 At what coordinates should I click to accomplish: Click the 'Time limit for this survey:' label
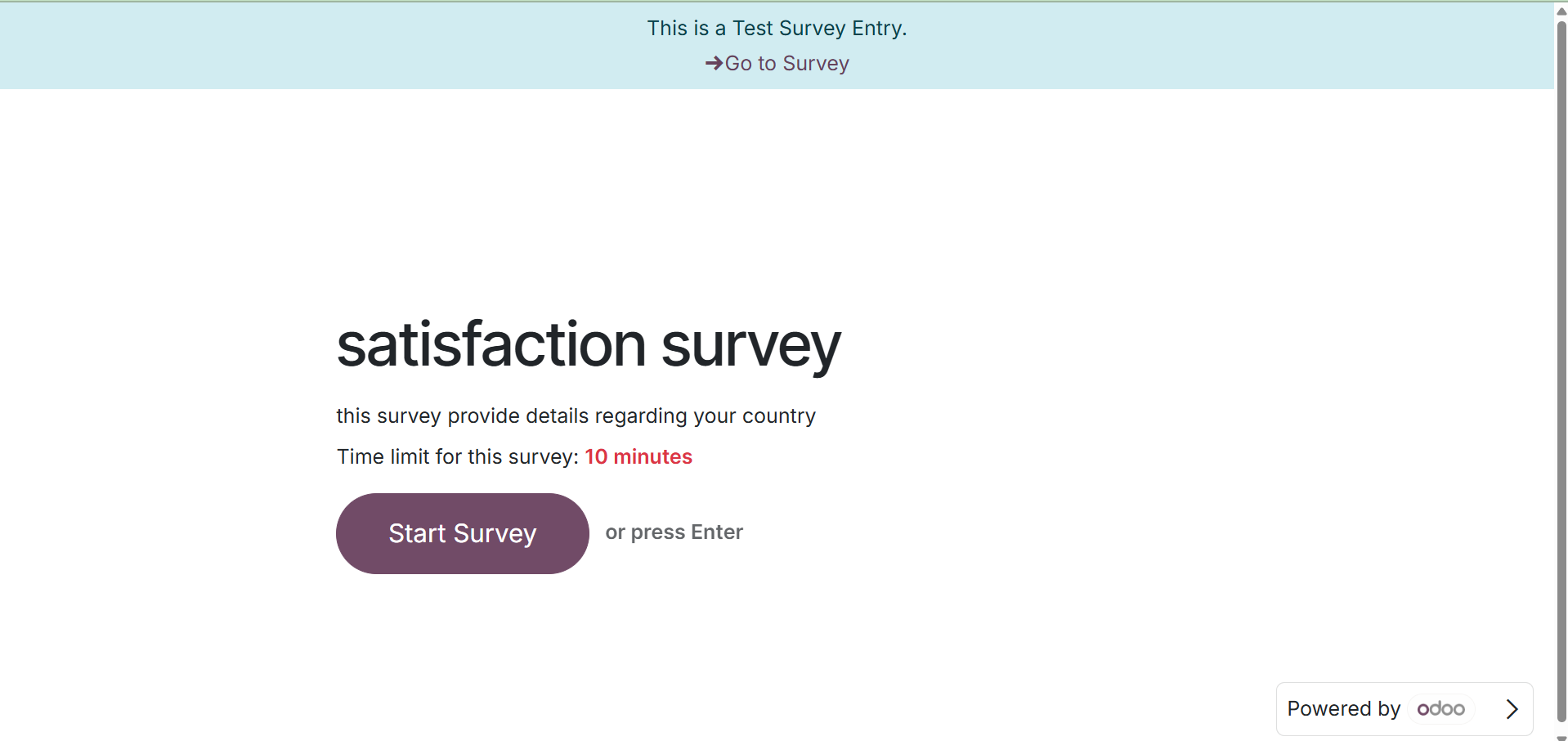click(458, 456)
